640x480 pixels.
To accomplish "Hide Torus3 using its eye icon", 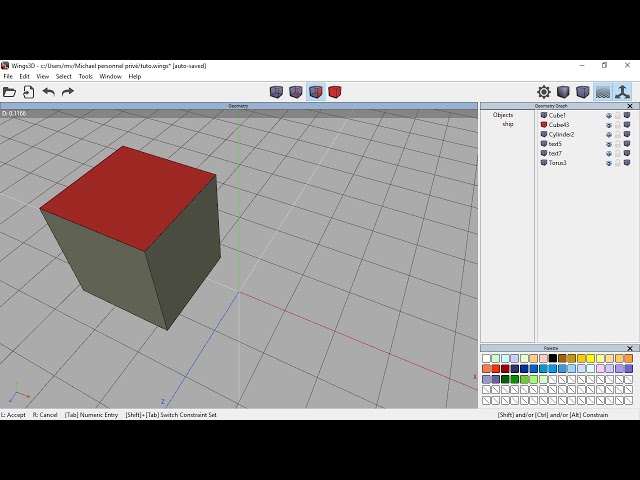I will click(609, 163).
